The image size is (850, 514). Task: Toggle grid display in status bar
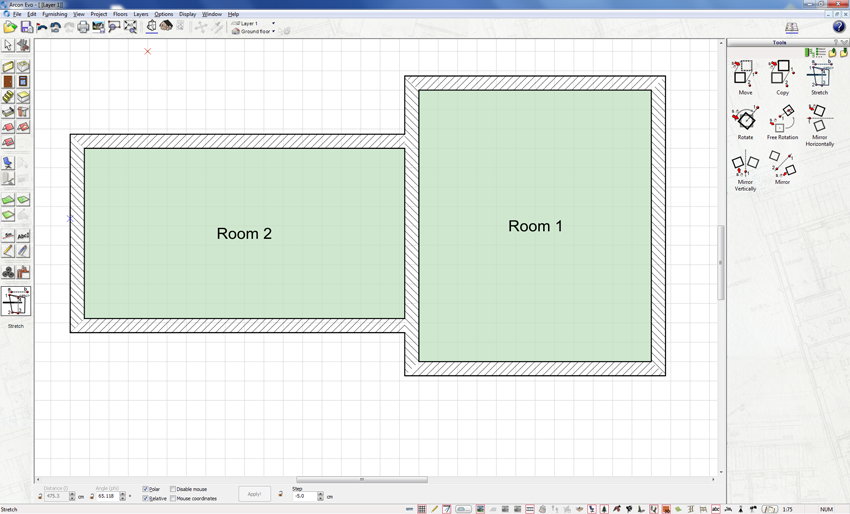(422, 509)
